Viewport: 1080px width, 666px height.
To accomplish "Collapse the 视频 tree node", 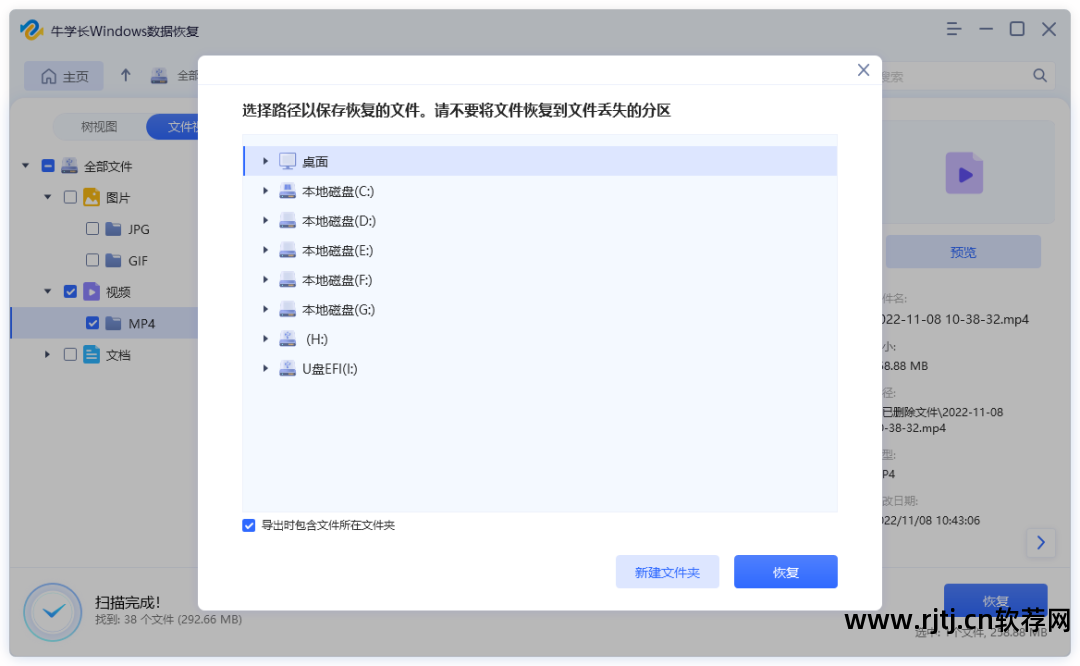I will point(48,291).
